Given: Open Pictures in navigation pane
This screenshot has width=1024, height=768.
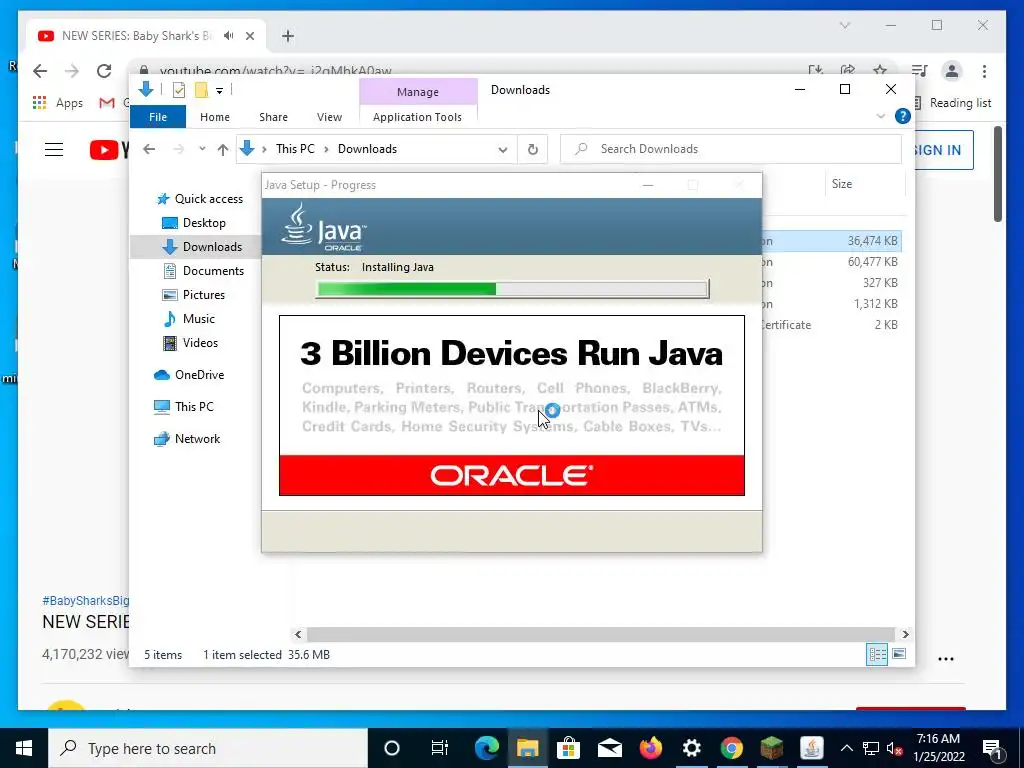Looking at the screenshot, I should [193, 295].
